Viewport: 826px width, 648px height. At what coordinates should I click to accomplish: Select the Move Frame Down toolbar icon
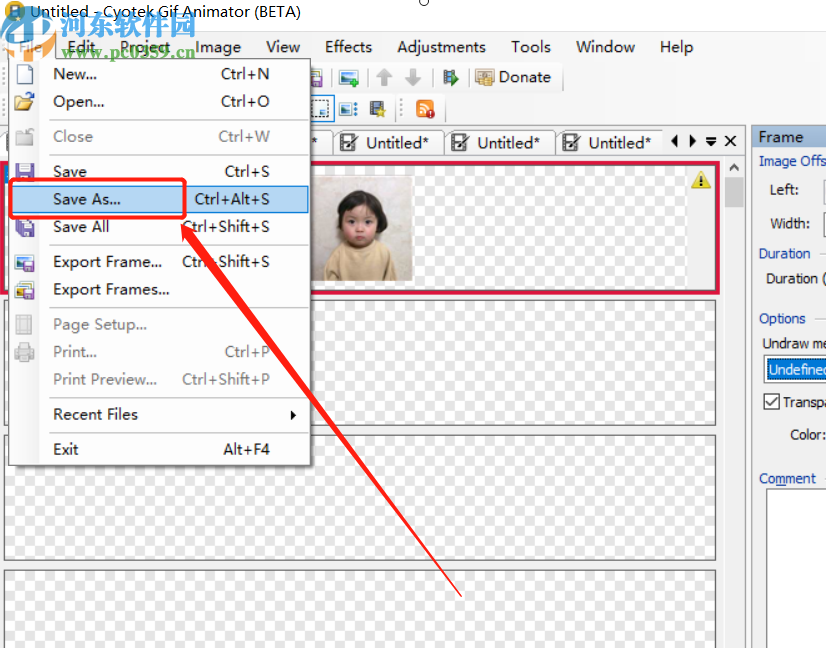coord(414,77)
